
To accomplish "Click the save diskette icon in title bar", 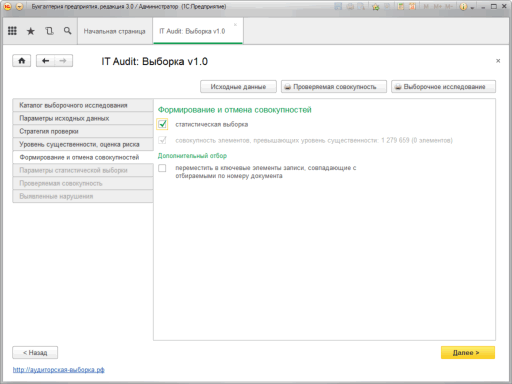I will coord(338,6).
